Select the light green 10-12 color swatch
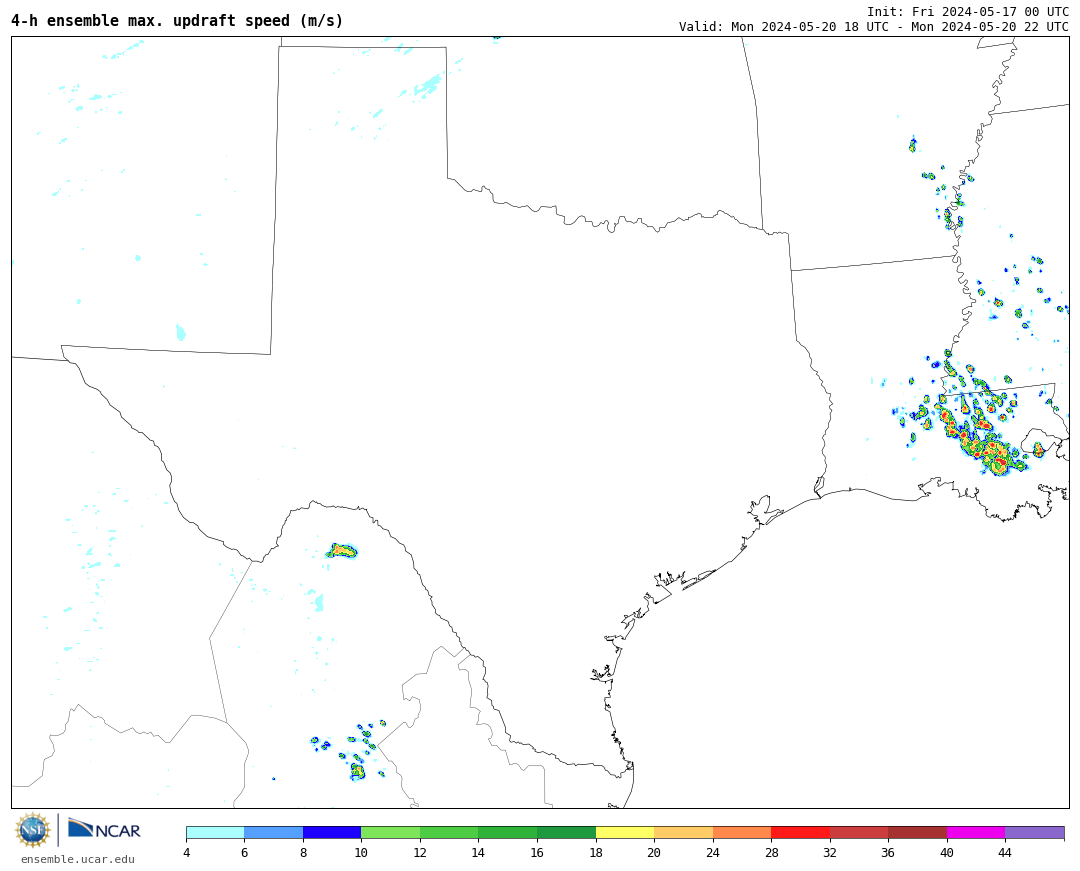The image size is (1080, 871). pyautogui.click(x=391, y=832)
